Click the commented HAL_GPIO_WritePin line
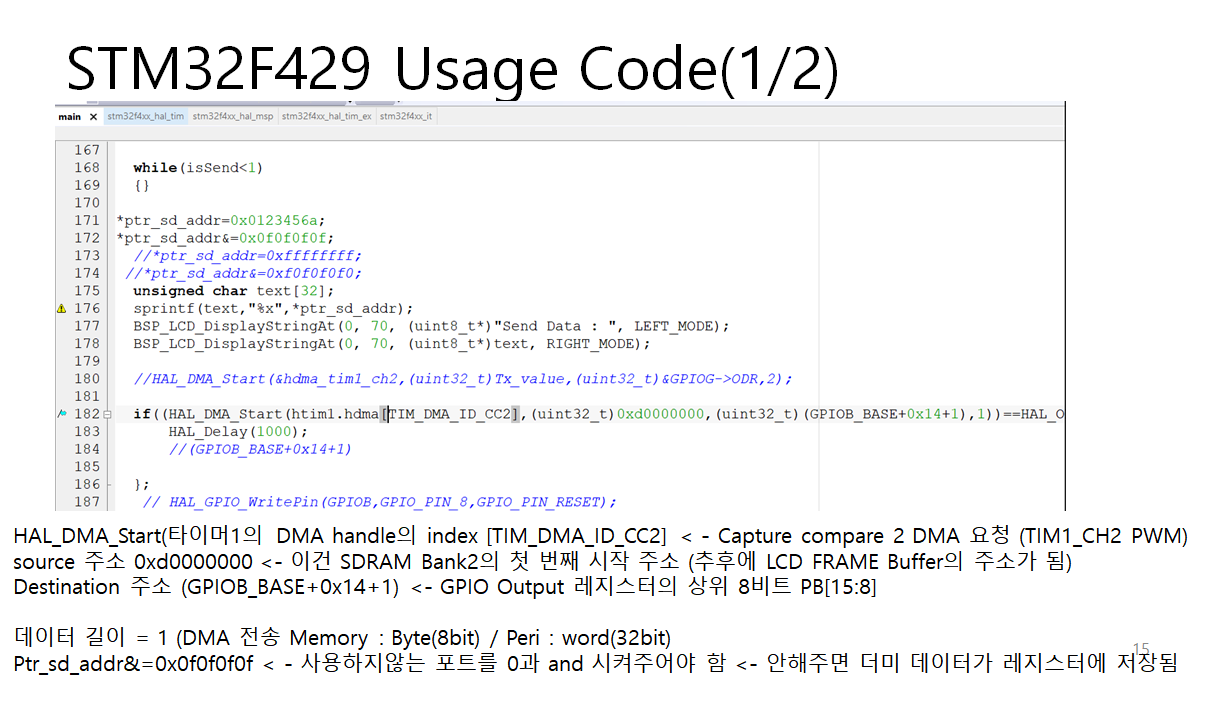1211x708 pixels. click(380, 502)
